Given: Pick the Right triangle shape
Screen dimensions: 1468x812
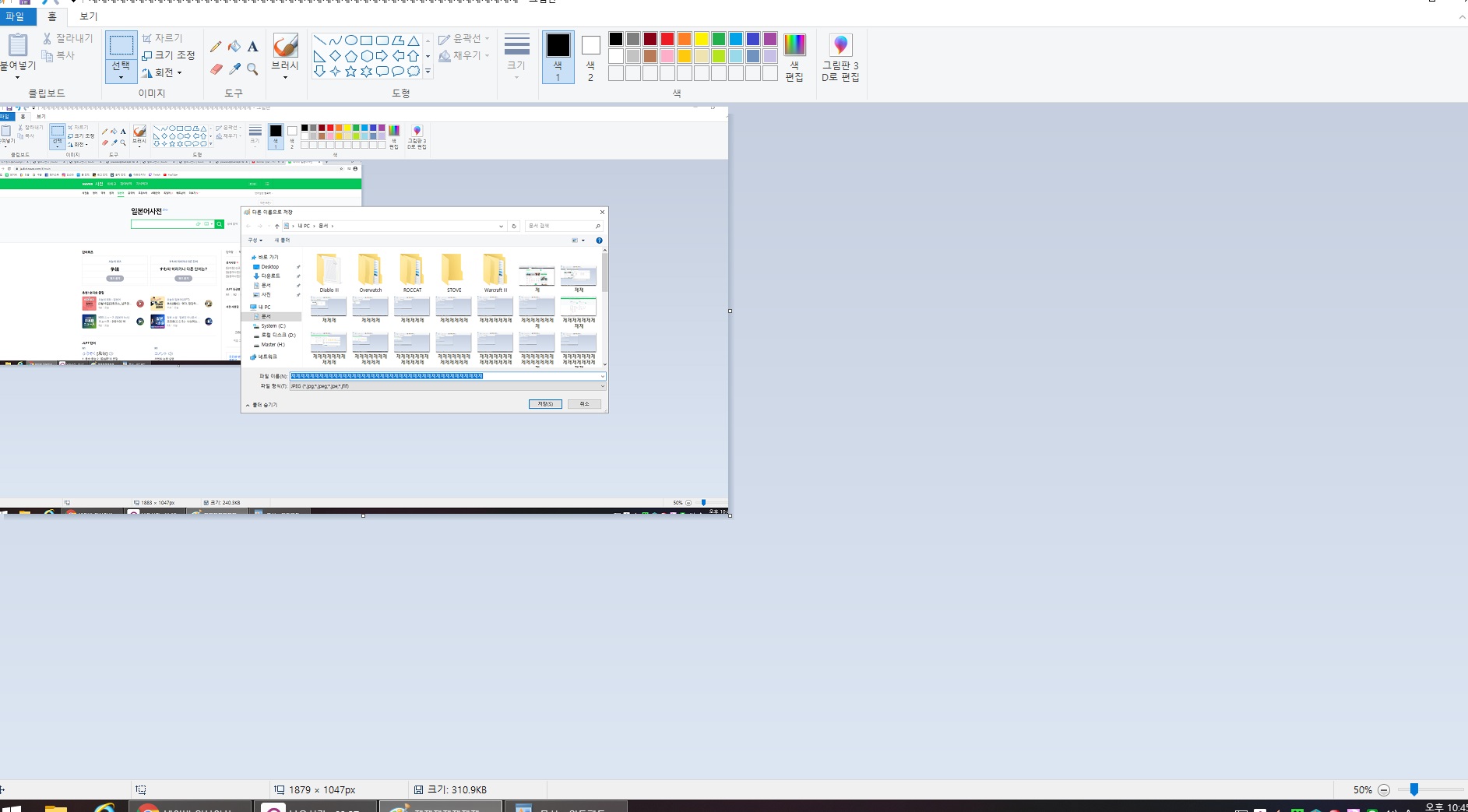Looking at the screenshot, I should pos(319,56).
